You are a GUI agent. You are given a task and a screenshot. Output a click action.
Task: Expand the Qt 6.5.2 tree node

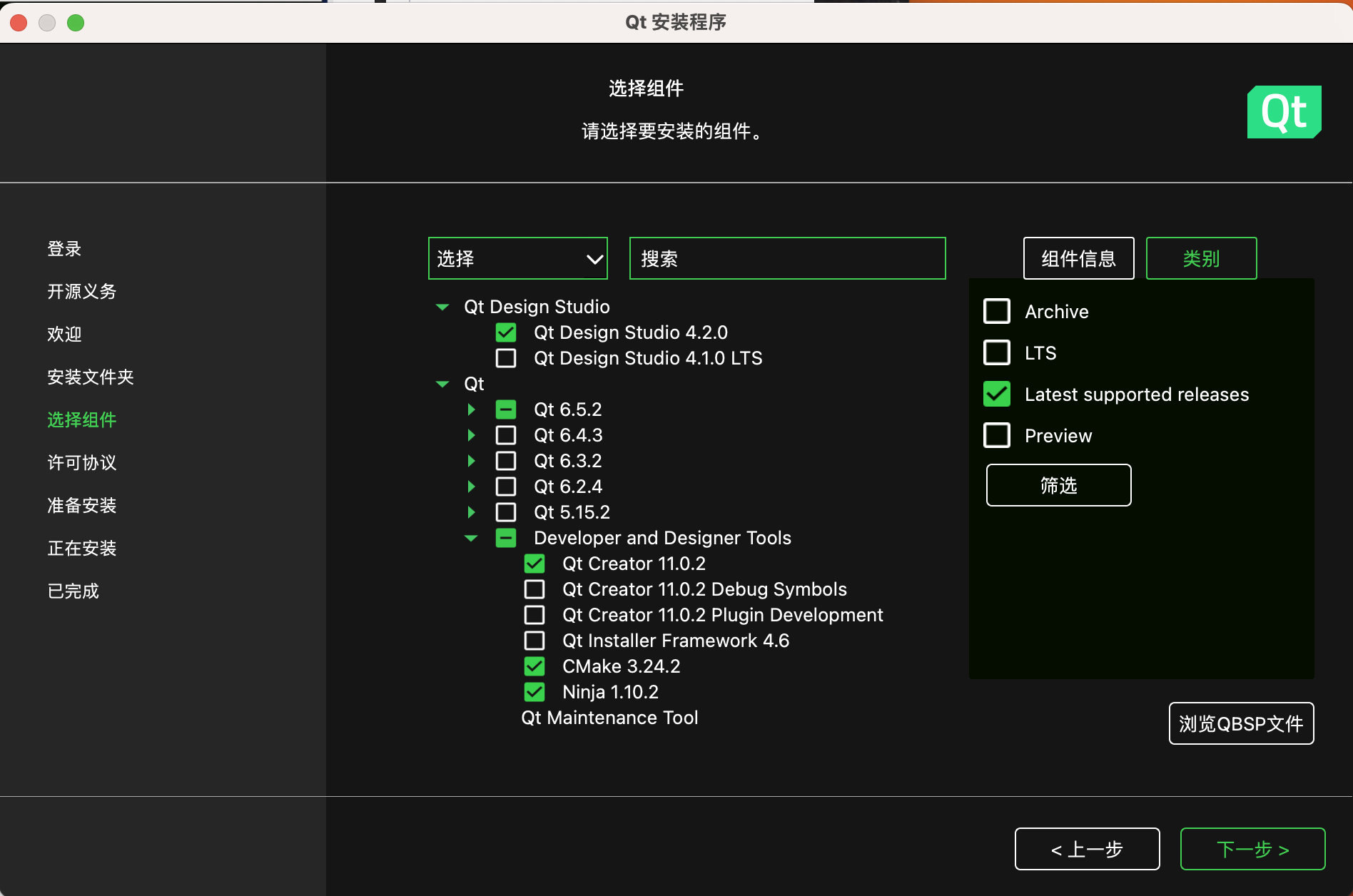click(471, 409)
